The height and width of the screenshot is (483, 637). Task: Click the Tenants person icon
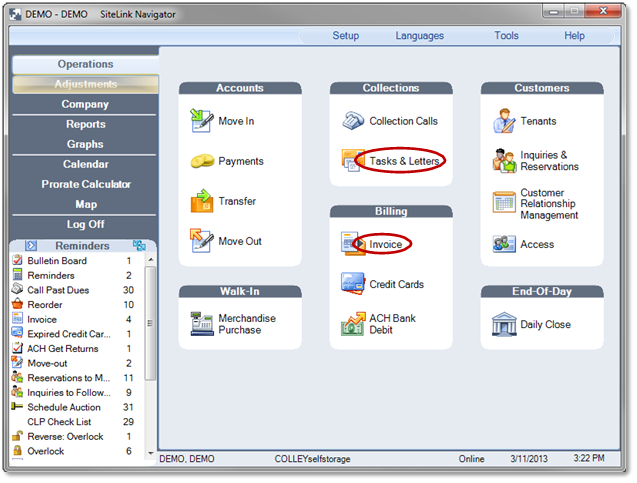504,121
